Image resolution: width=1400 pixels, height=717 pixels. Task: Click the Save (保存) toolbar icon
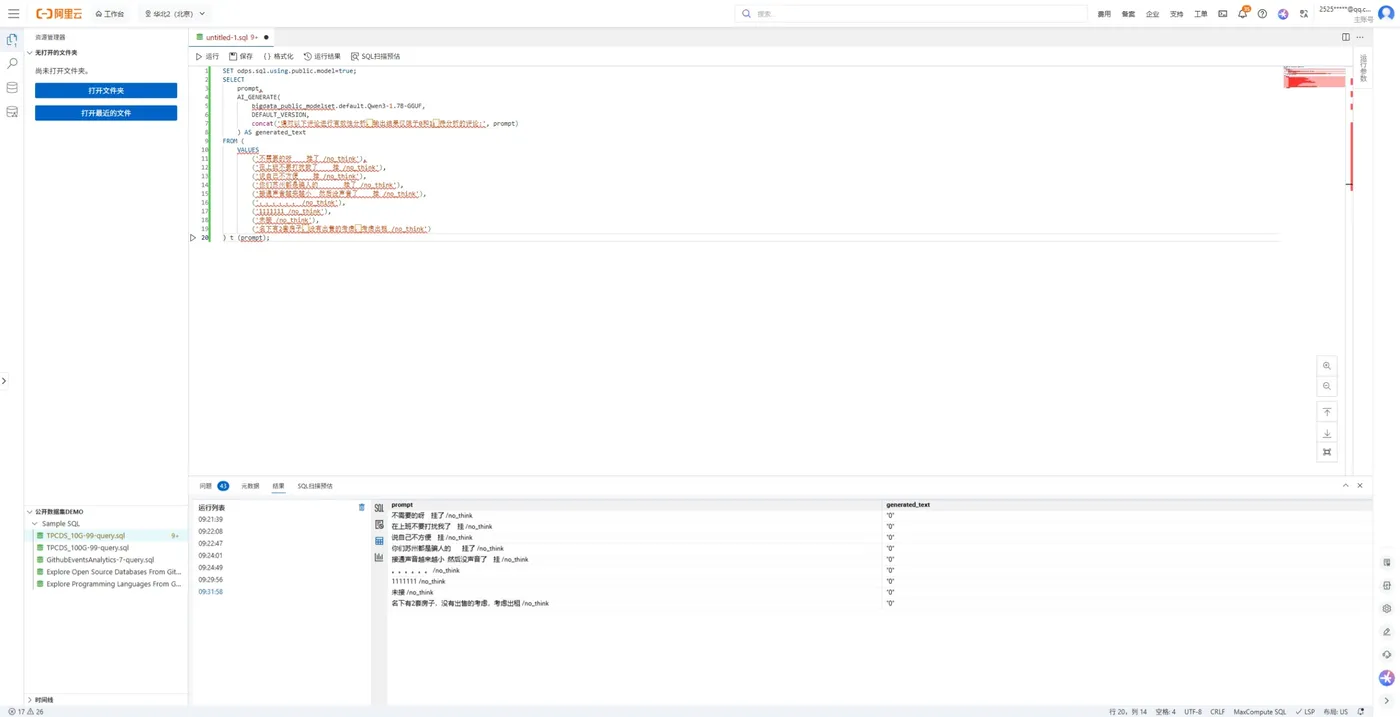233,57
